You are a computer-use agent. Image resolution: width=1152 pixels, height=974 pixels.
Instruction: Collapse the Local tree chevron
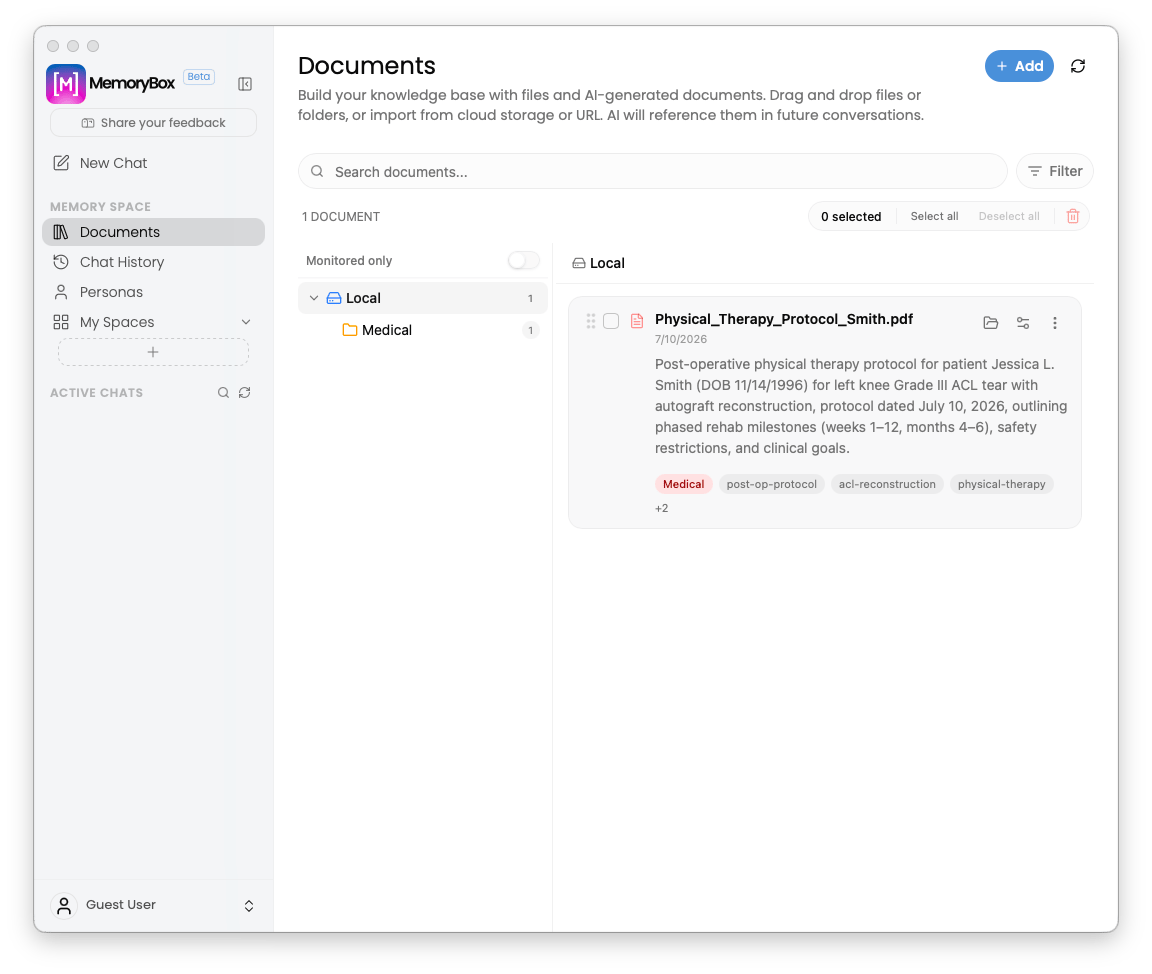click(x=314, y=298)
